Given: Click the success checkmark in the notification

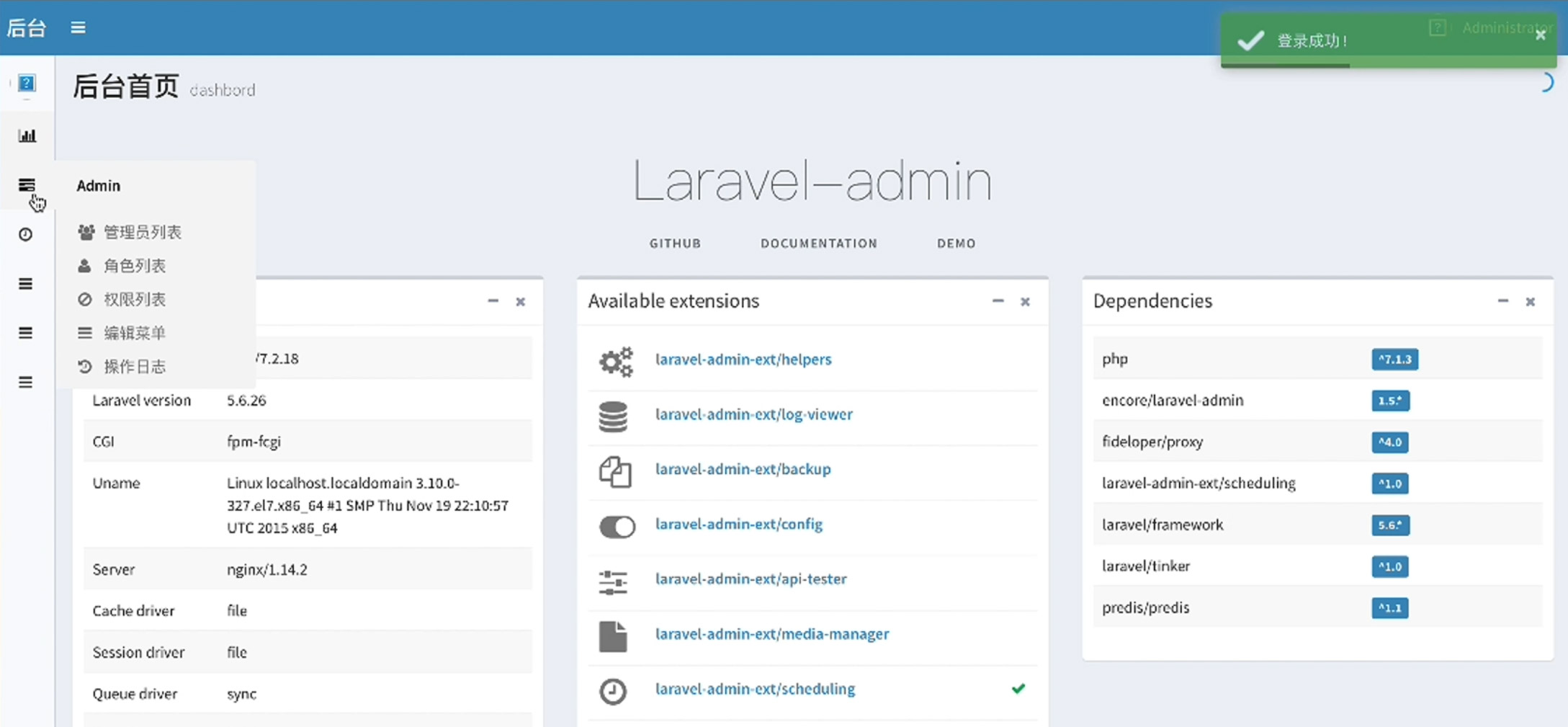Looking at the screenshot, I should [1251, 40].
